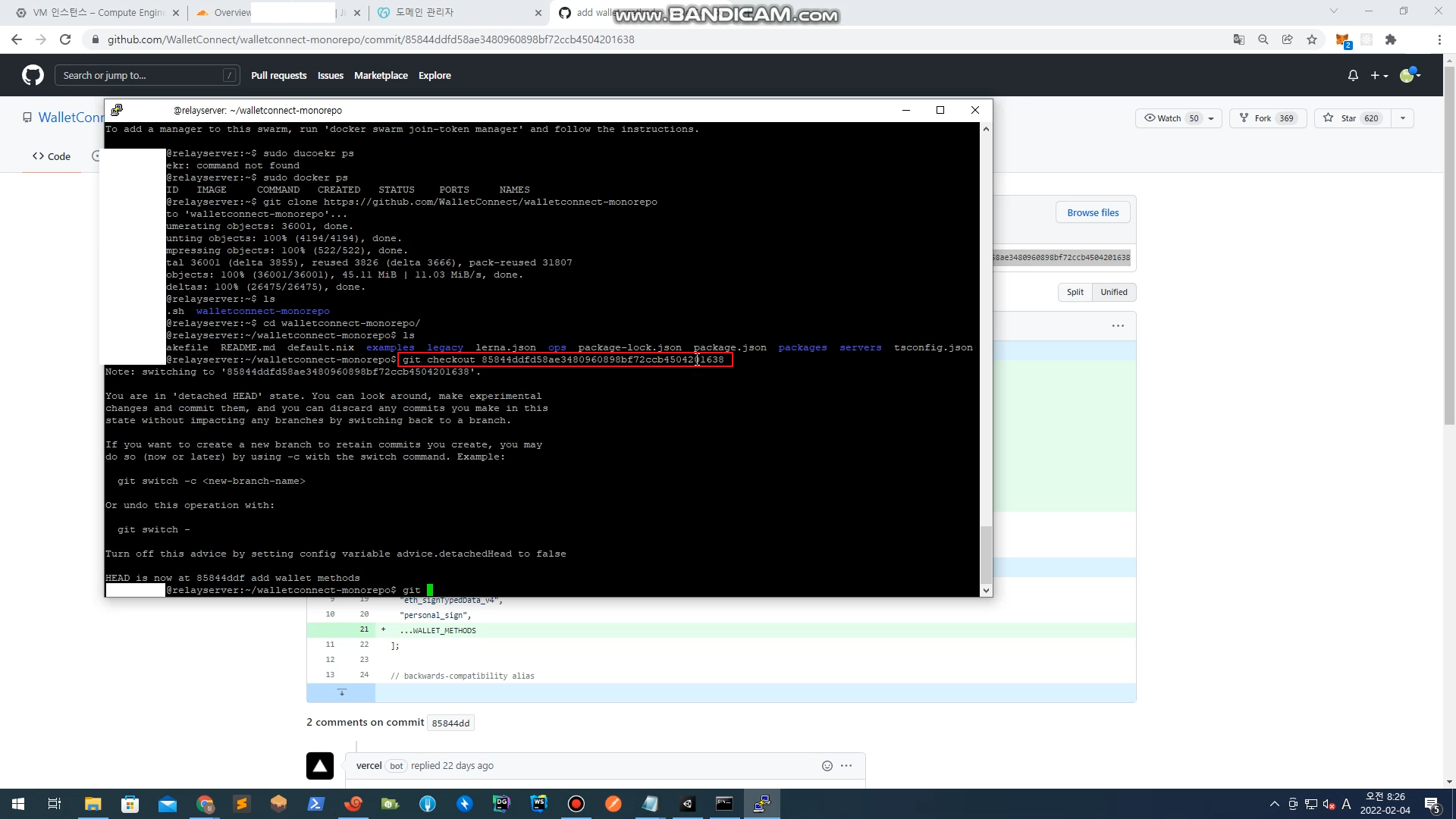The image size is (1456, 819).
Task: Click the Browse files button
Action: [1093, 212]
